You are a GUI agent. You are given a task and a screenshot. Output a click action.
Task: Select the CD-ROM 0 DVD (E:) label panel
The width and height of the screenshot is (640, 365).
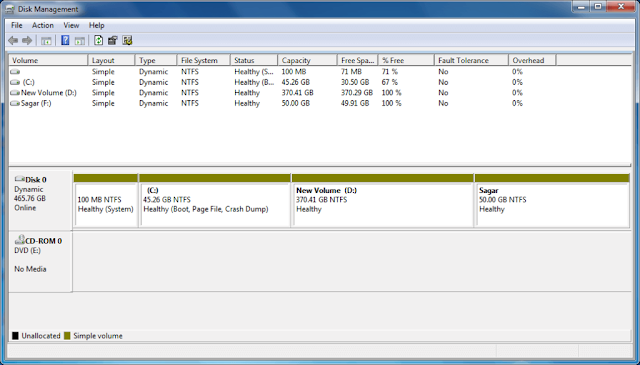coord(40,262)
